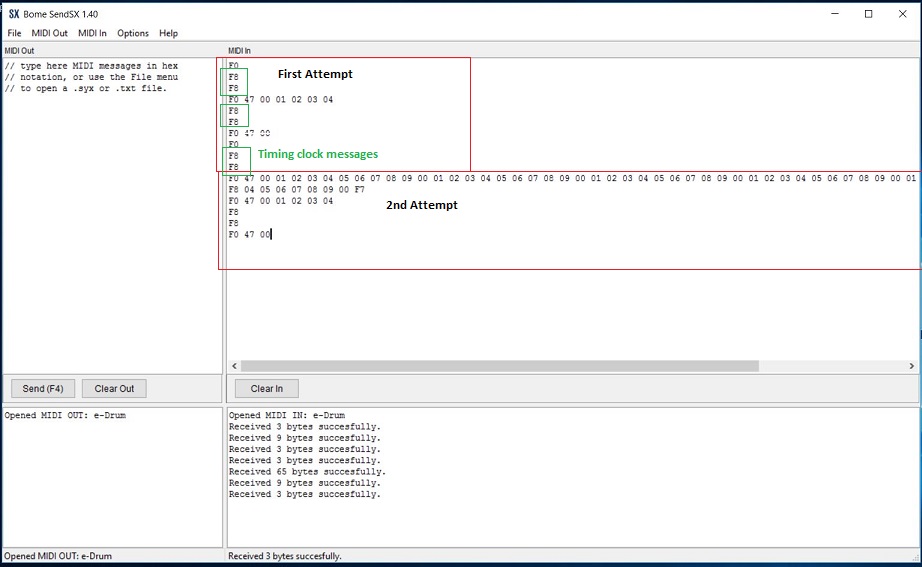Viewport: 922px width, 567px height.
Task: Click the MIDI Out log panel
Action: pos(112,475)
